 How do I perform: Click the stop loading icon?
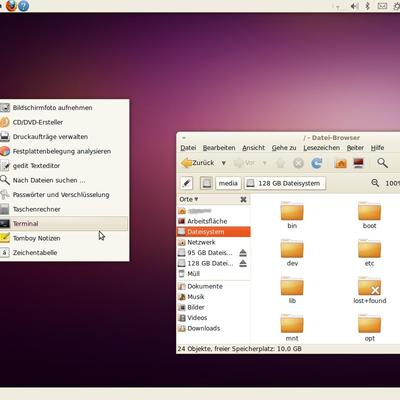click(298, 163)
